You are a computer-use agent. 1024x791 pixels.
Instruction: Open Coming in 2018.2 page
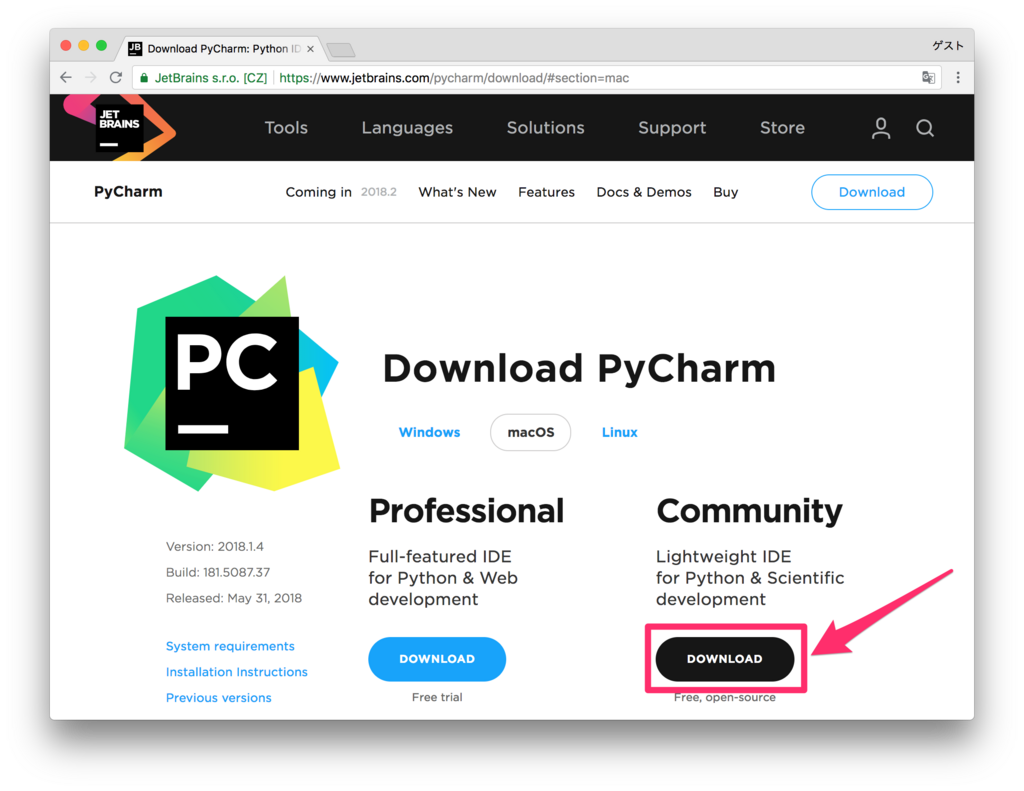pyautogui.click(x=341, y=192)
